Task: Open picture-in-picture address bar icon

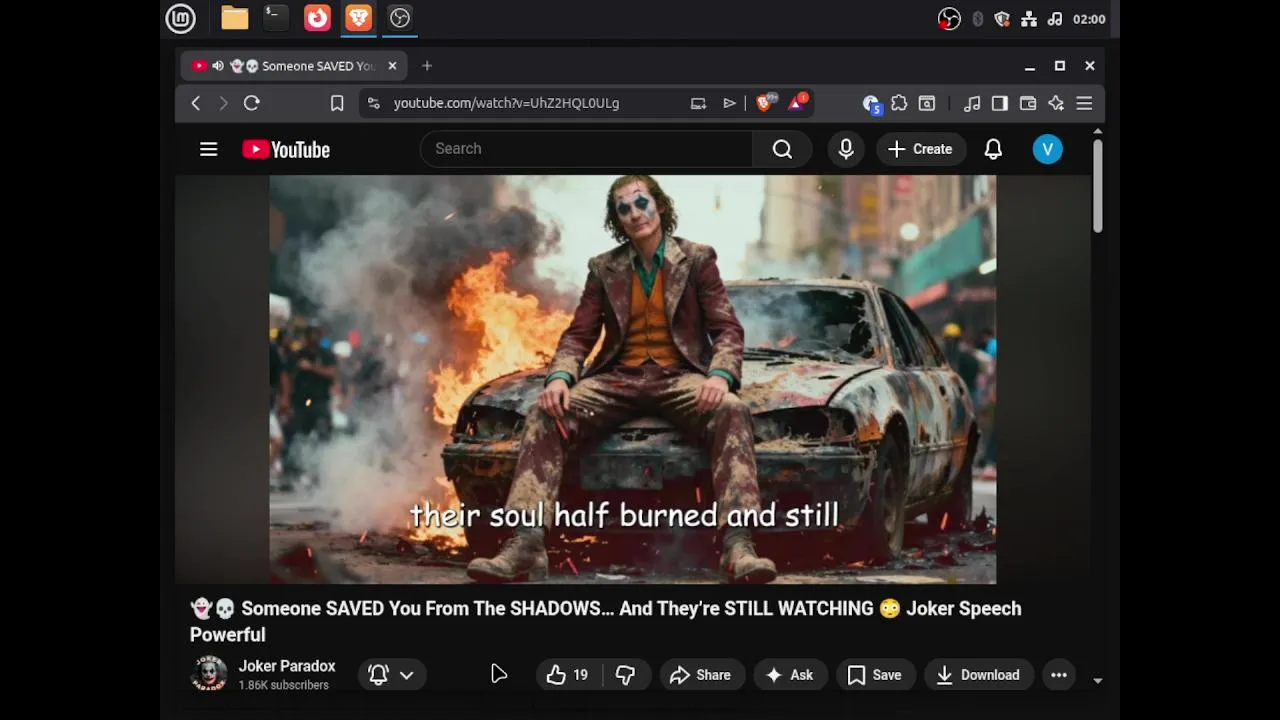Action: [x=698, y=103]
